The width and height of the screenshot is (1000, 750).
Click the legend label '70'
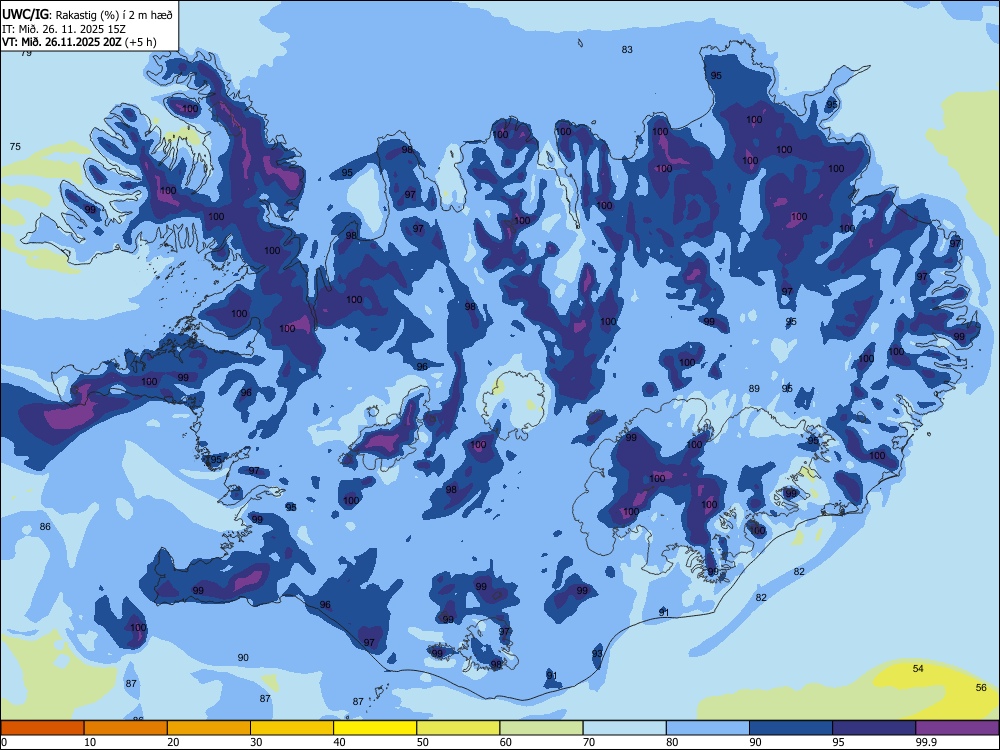pyautogui.click(x=589, y=742)
